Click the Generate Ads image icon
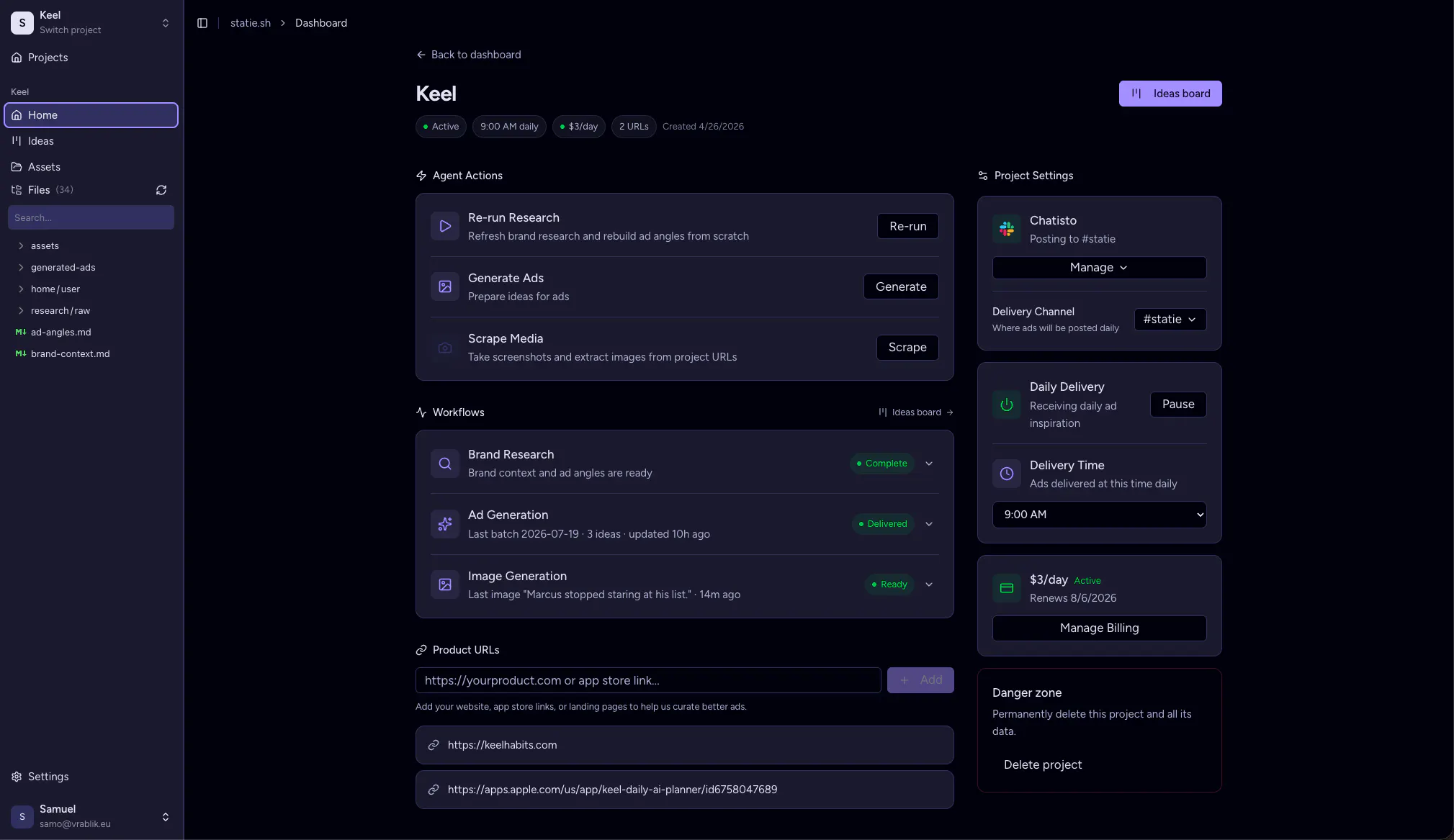Viewport: 1454px width, 840px height. coord(445,286)
